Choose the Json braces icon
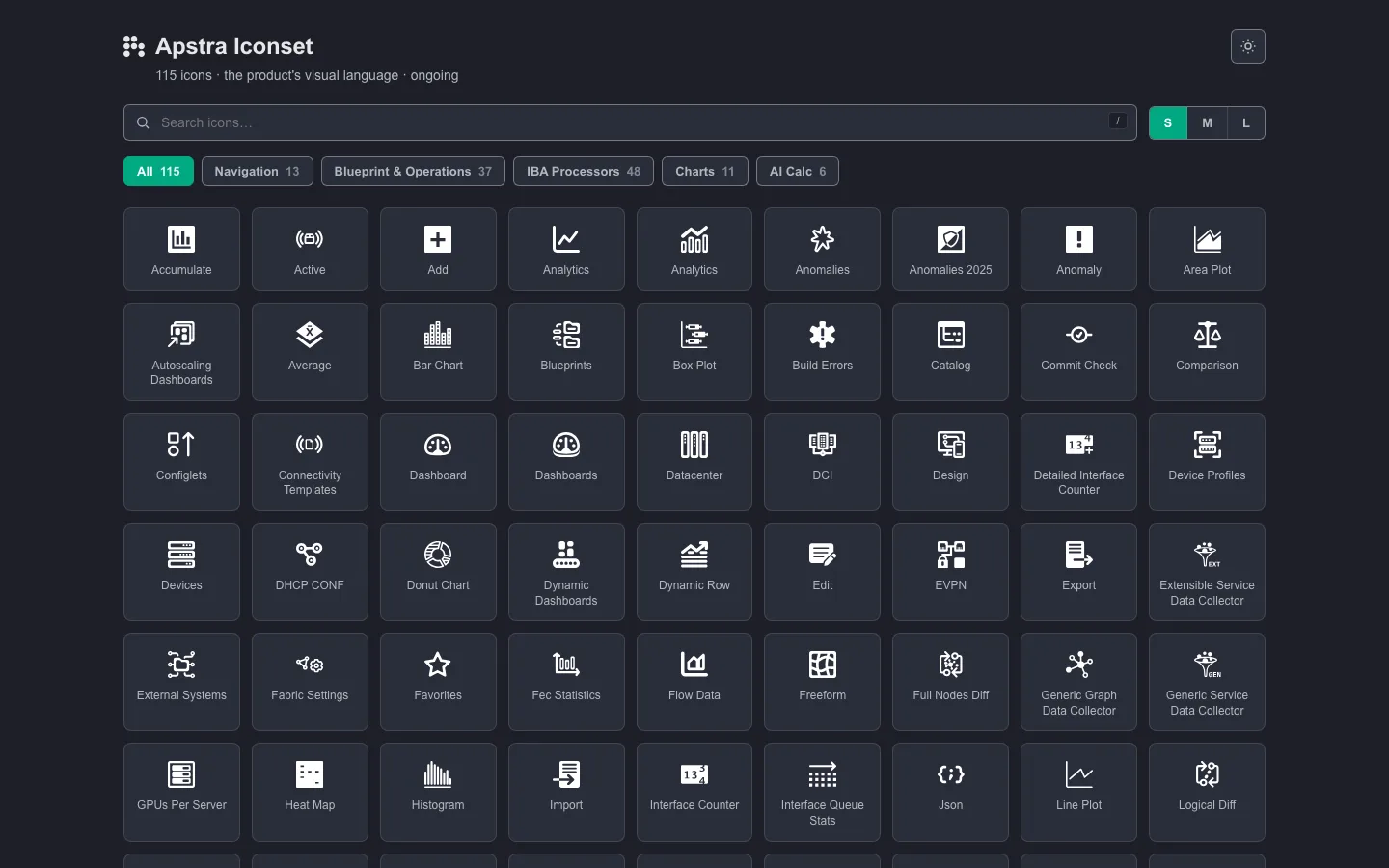The image size is (1389, 868). point(950,792)
